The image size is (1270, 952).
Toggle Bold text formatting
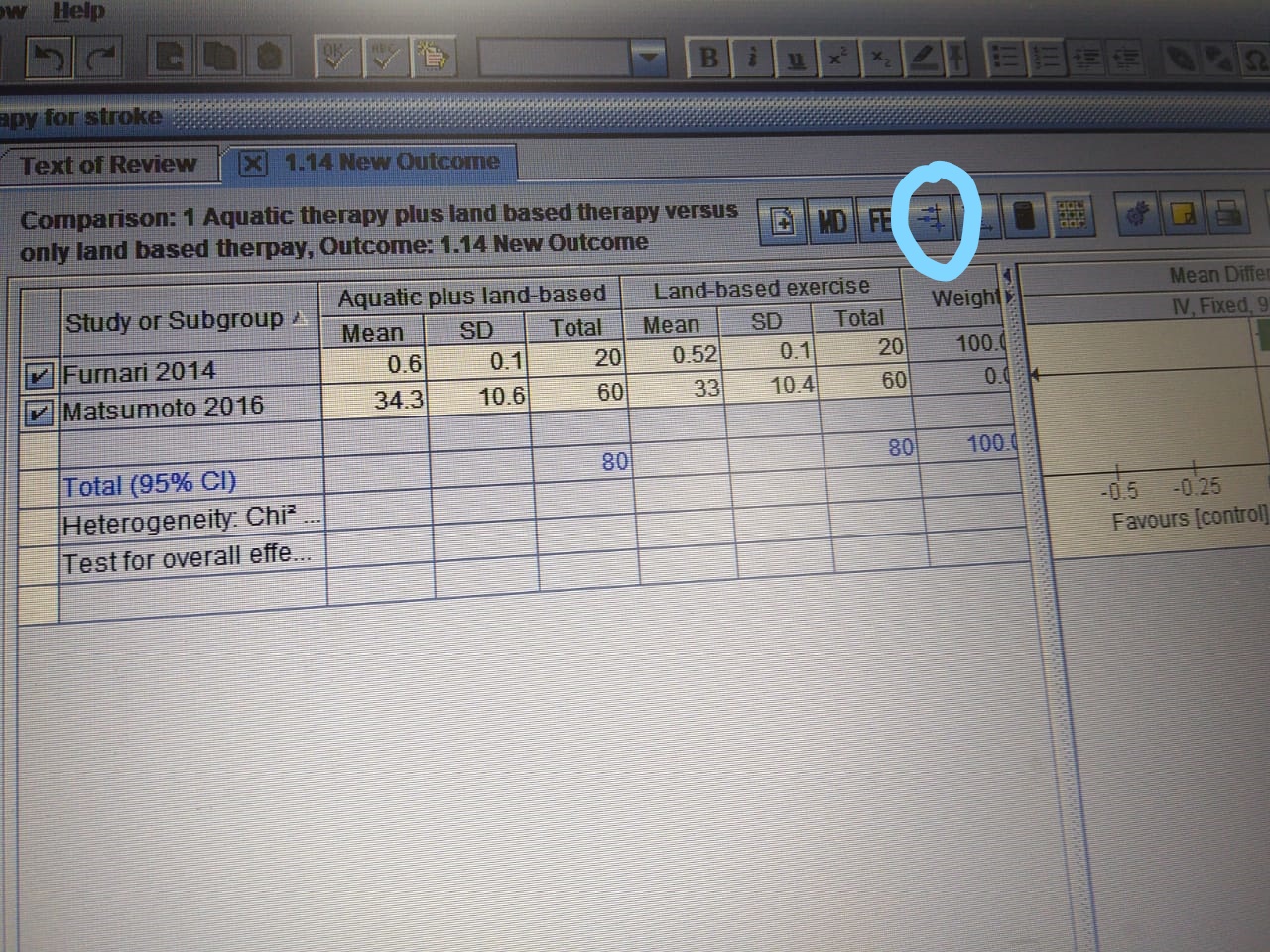[x=708, y=59]
